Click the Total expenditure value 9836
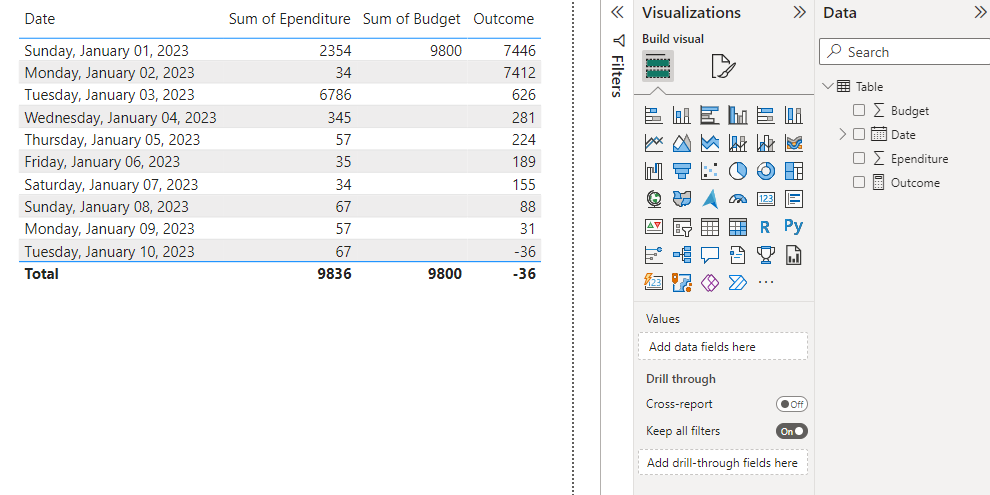 [x=334, y=273]
